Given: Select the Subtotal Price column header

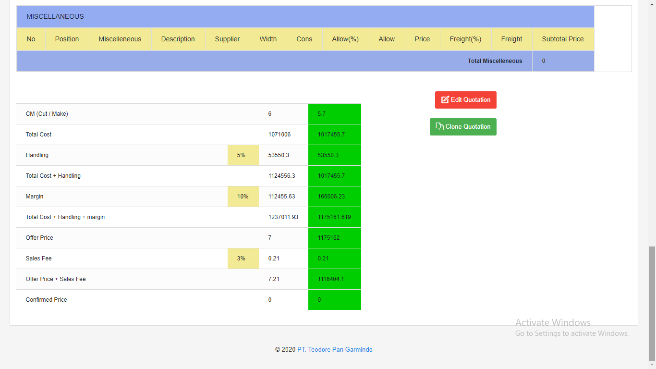Looking at the screenshot, I should (x=563, y=39).
